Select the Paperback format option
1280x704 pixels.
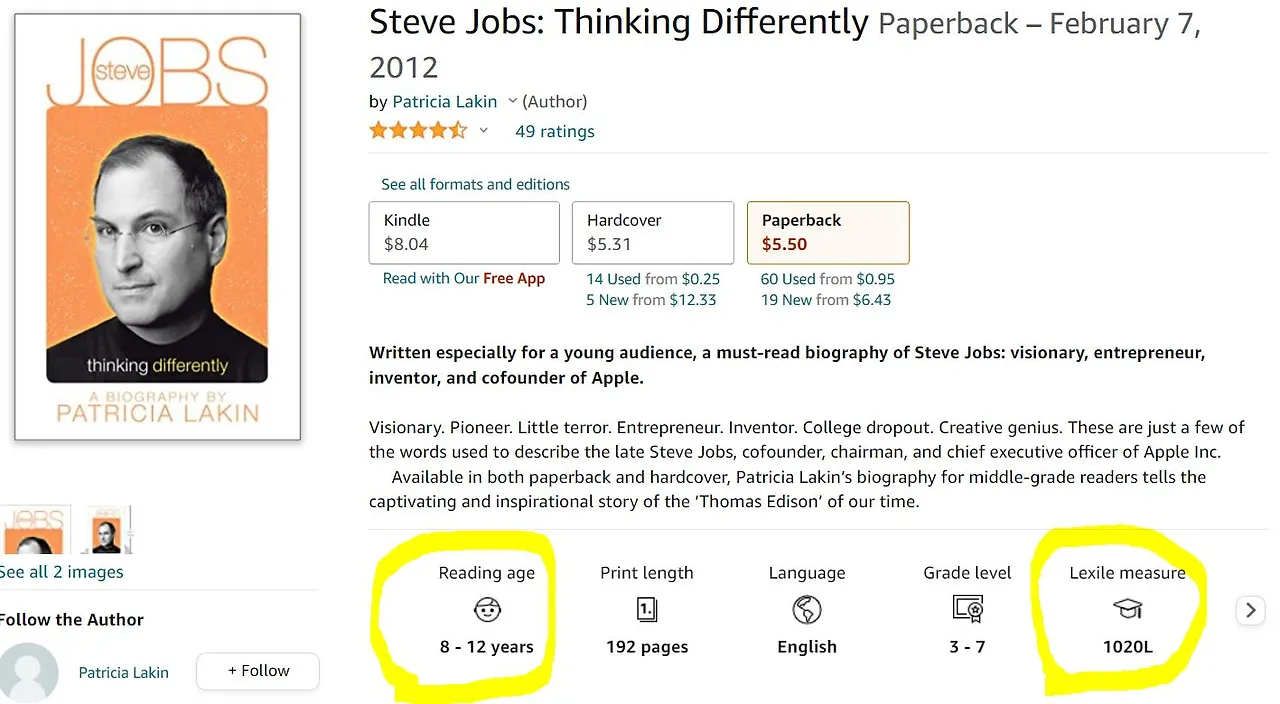point(828,233)
